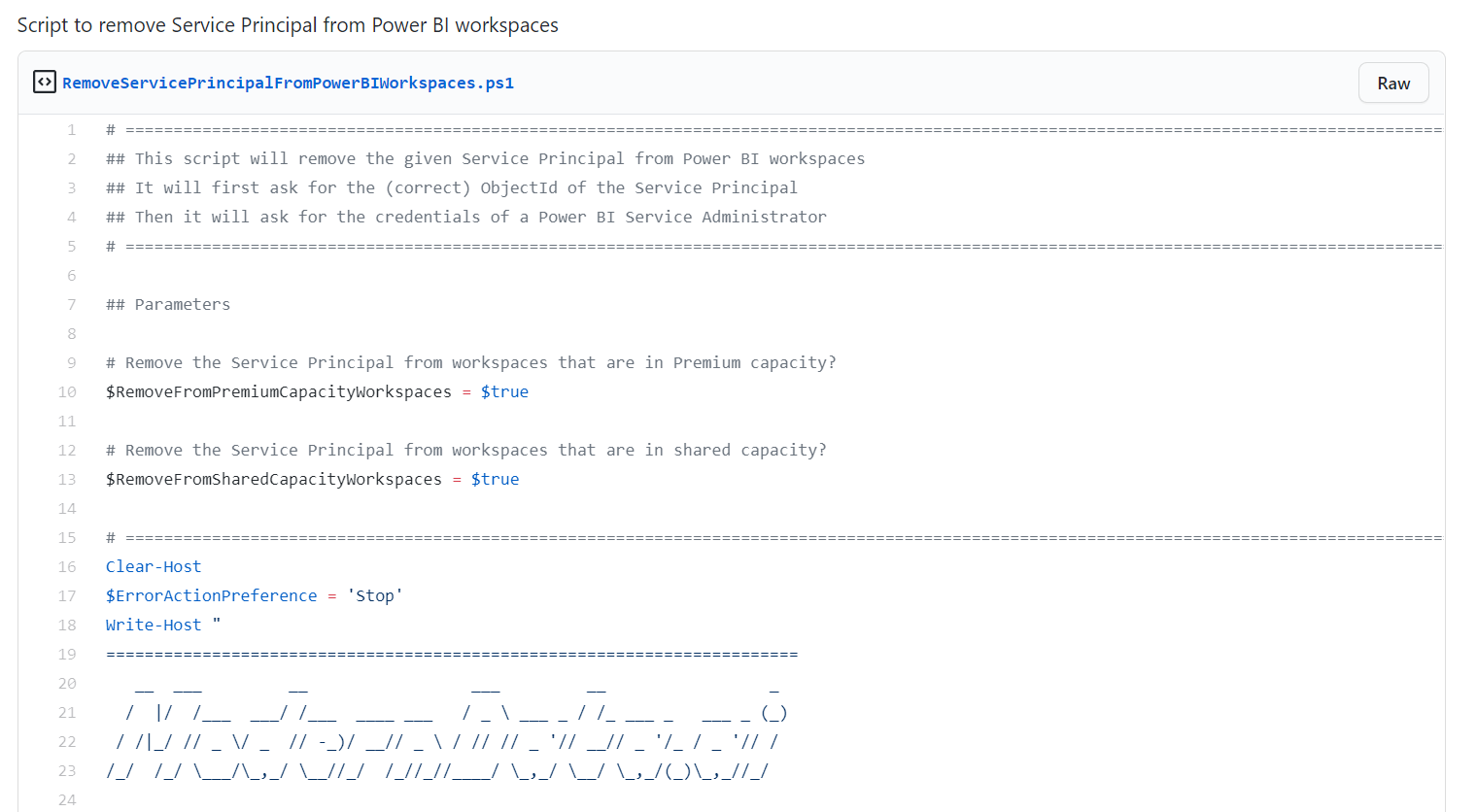Screen dimensions: 1477x812
Task: Select line number 2
Action: click(71, 159)
